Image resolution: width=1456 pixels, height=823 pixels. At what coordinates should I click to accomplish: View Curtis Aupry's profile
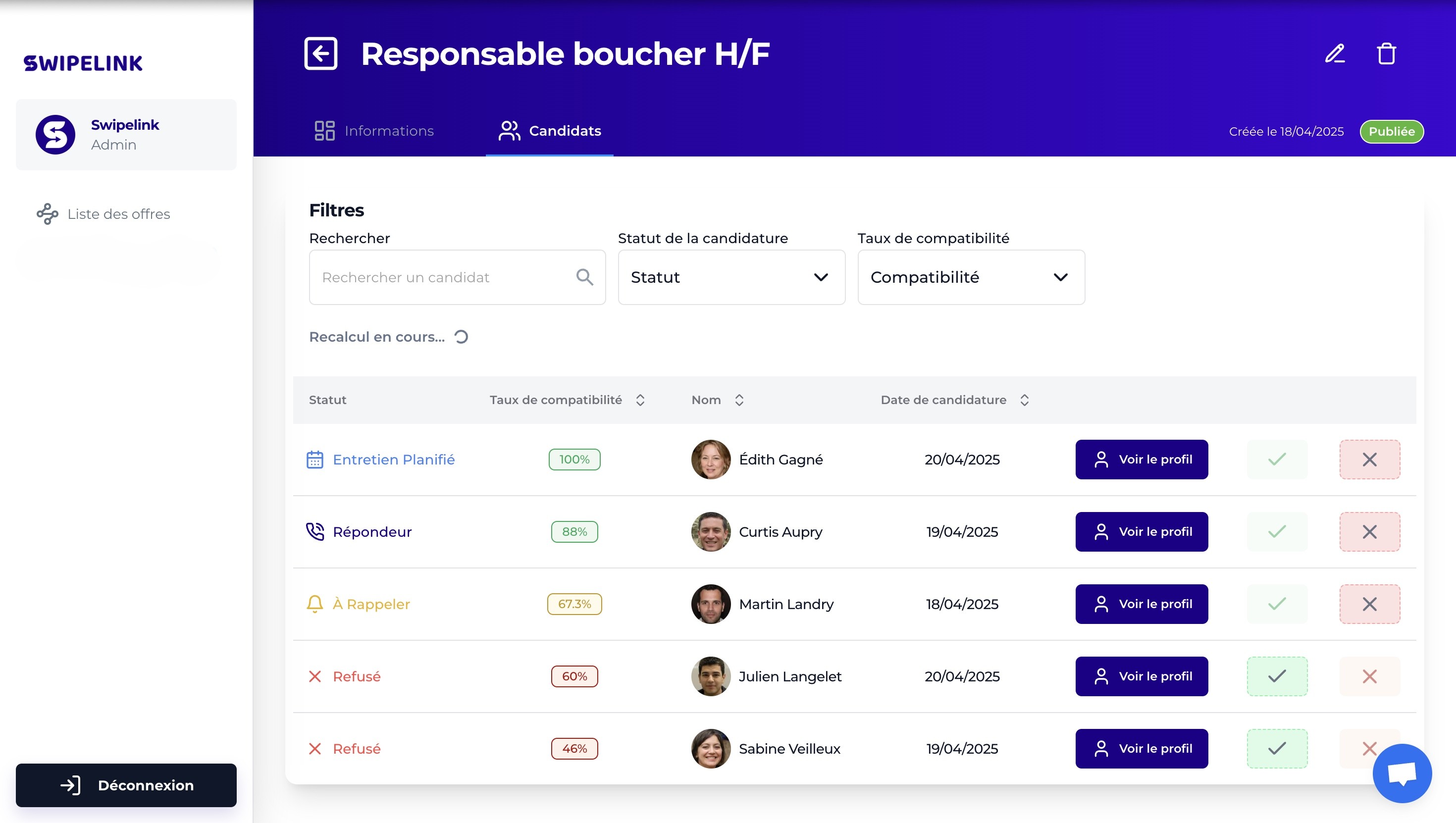[x=1141, y=532]
